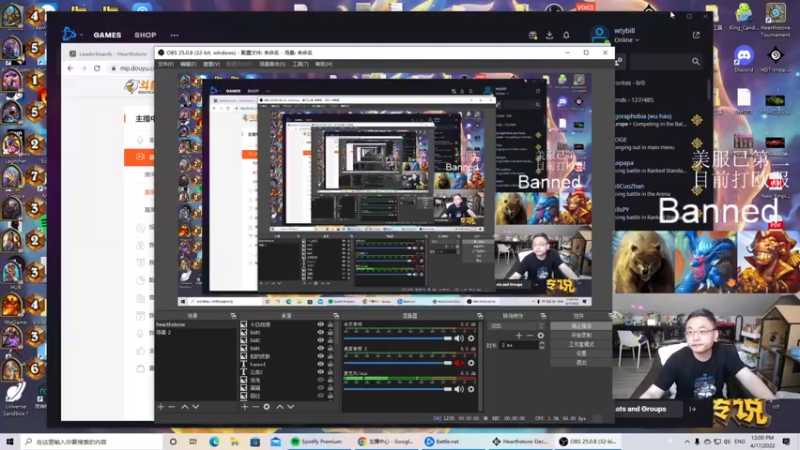The height and width of the screenshot is (450, 800).
Task: Toggle lock on banned text source
Action: coord(330,364)
